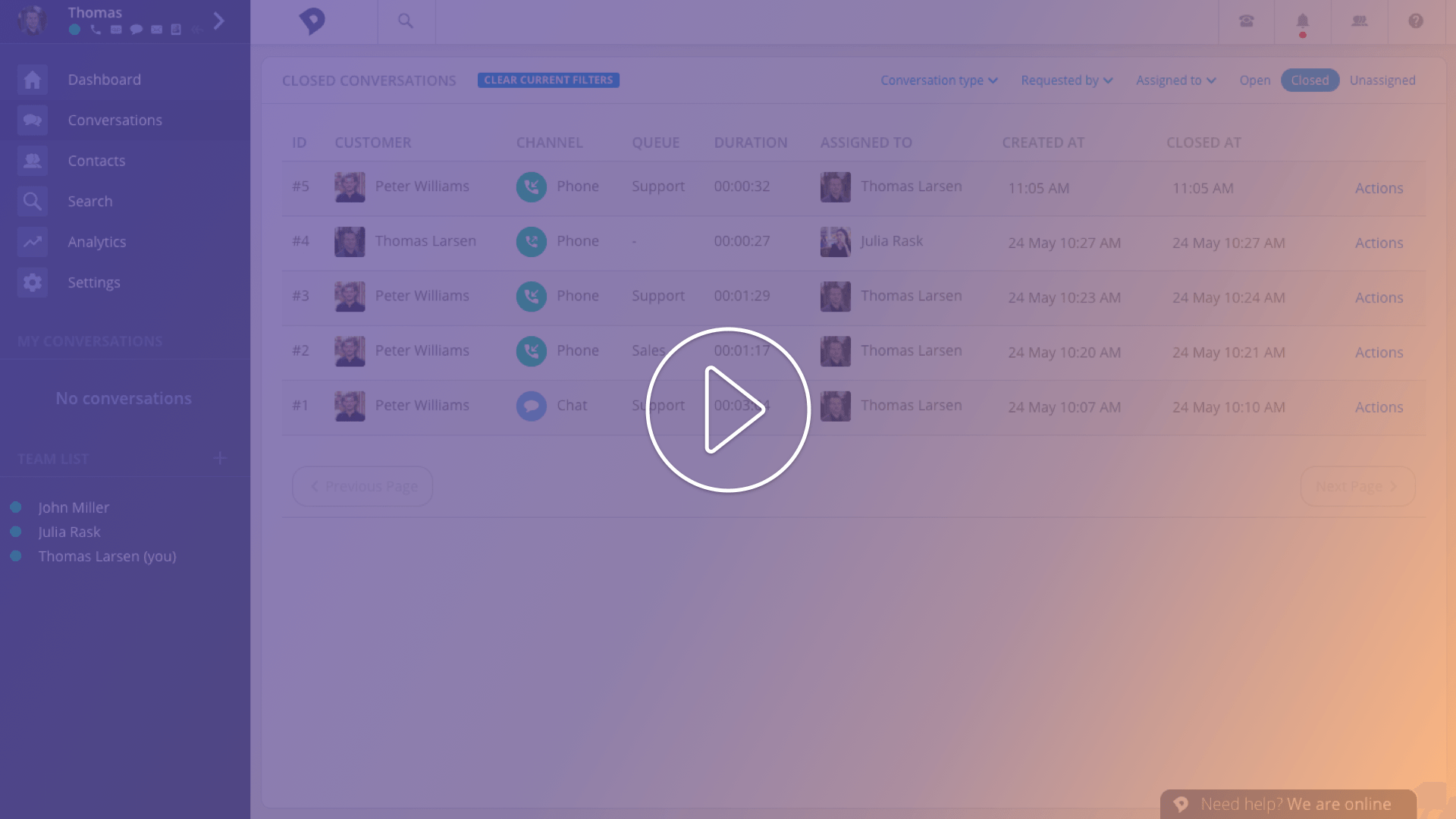Expand Thomas's profile panel chevron
The width and height of the screenshot is (1456, 819).
[x=219, y=21]
